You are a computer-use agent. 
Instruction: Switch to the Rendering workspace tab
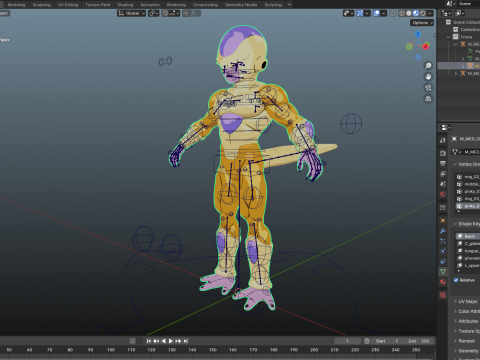tap(176, 5)
